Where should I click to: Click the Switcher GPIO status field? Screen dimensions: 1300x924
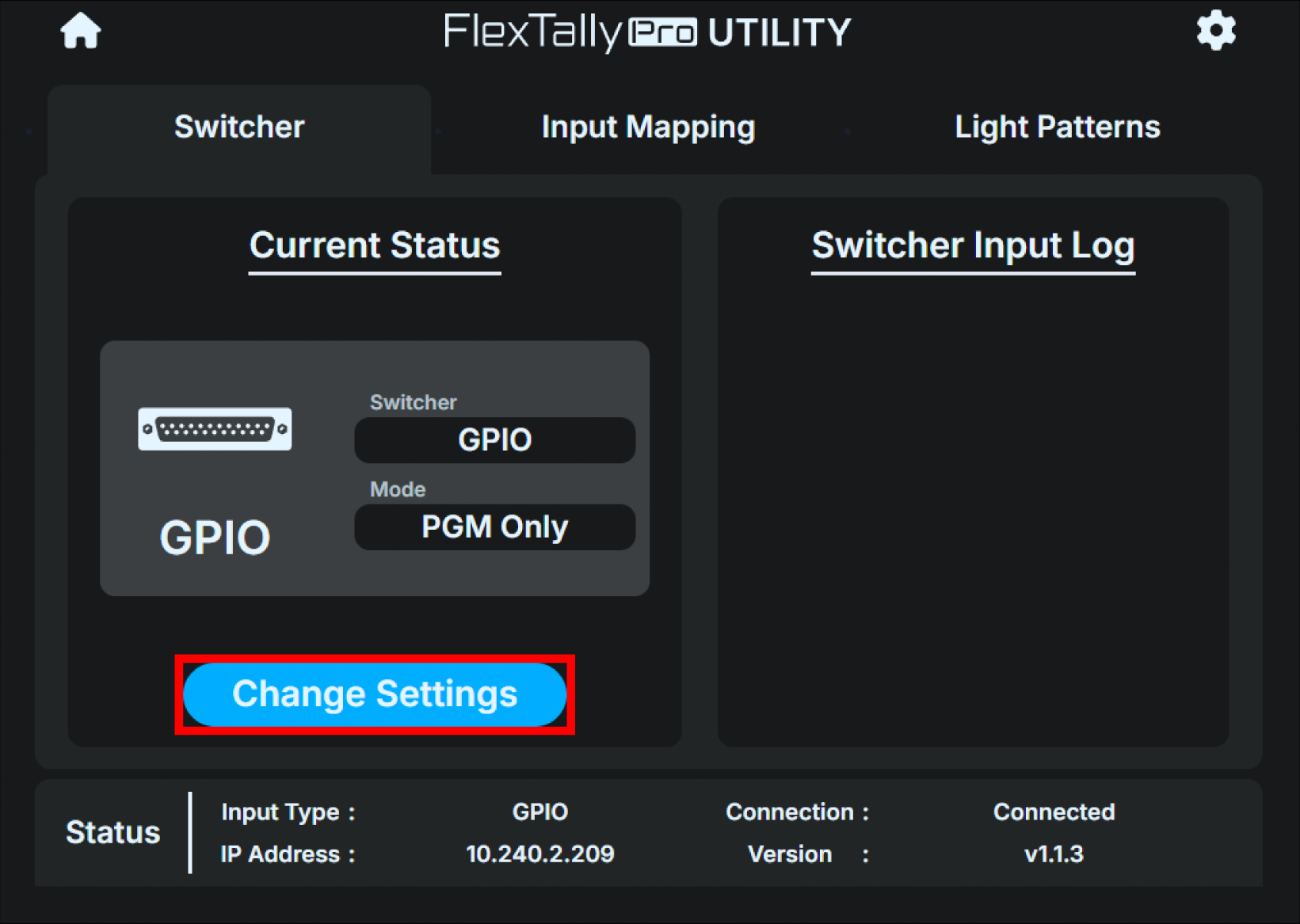[494, 440]
